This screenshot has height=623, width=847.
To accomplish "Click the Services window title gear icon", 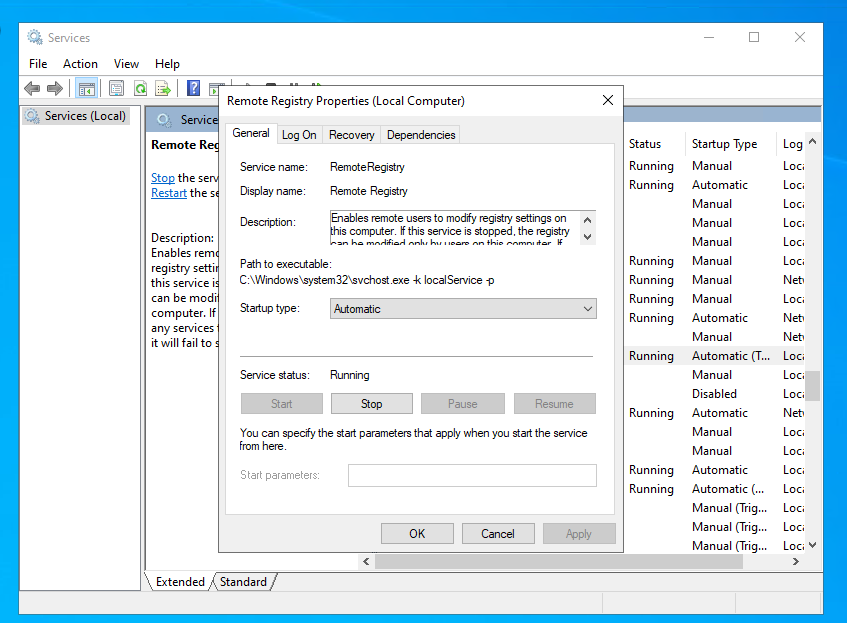I will tap(35, 37).
